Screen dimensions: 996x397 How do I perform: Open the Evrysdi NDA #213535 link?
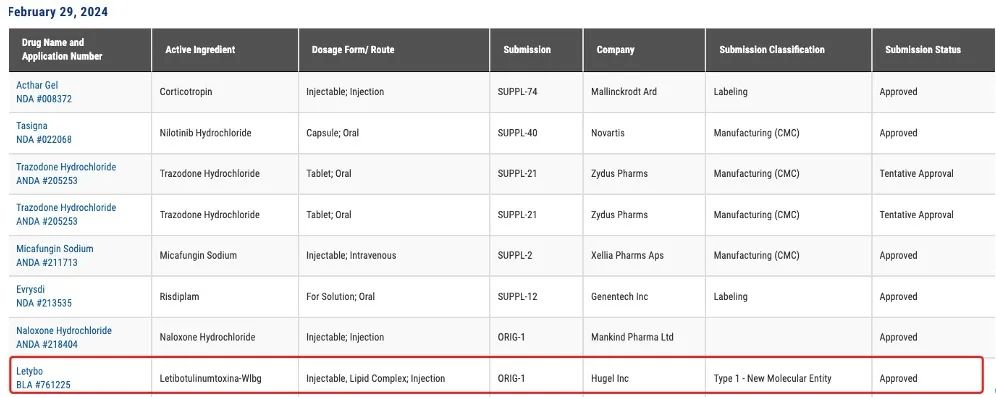[44, 296]
